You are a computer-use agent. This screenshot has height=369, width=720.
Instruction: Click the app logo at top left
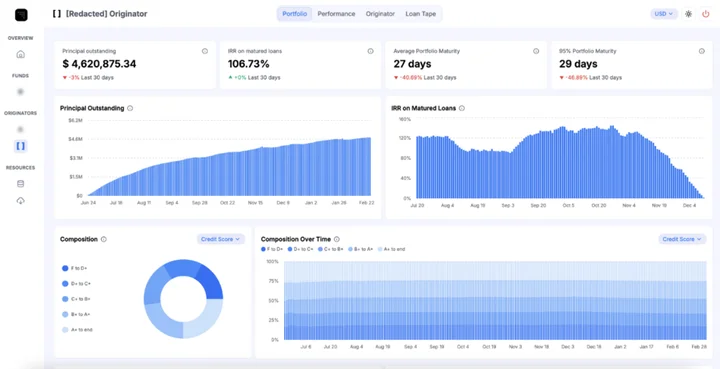[21, 15]
